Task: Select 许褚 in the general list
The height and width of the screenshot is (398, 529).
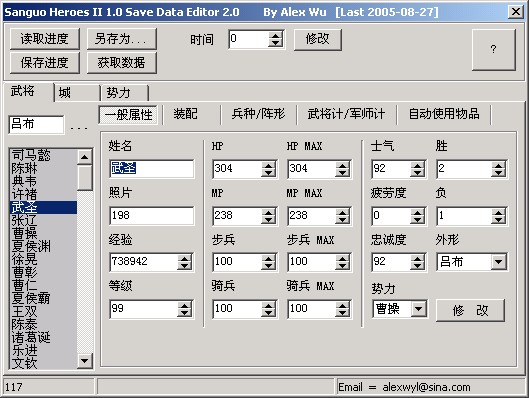Action: coord(44,194)
